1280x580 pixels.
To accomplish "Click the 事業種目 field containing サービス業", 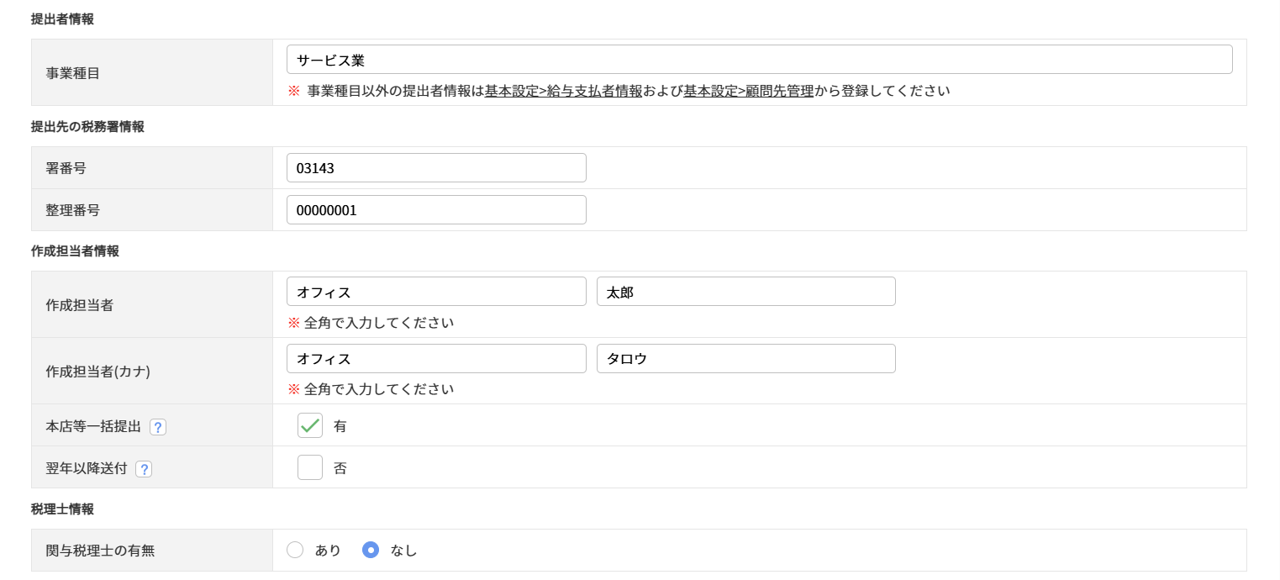I will click(x=759, y=60).
